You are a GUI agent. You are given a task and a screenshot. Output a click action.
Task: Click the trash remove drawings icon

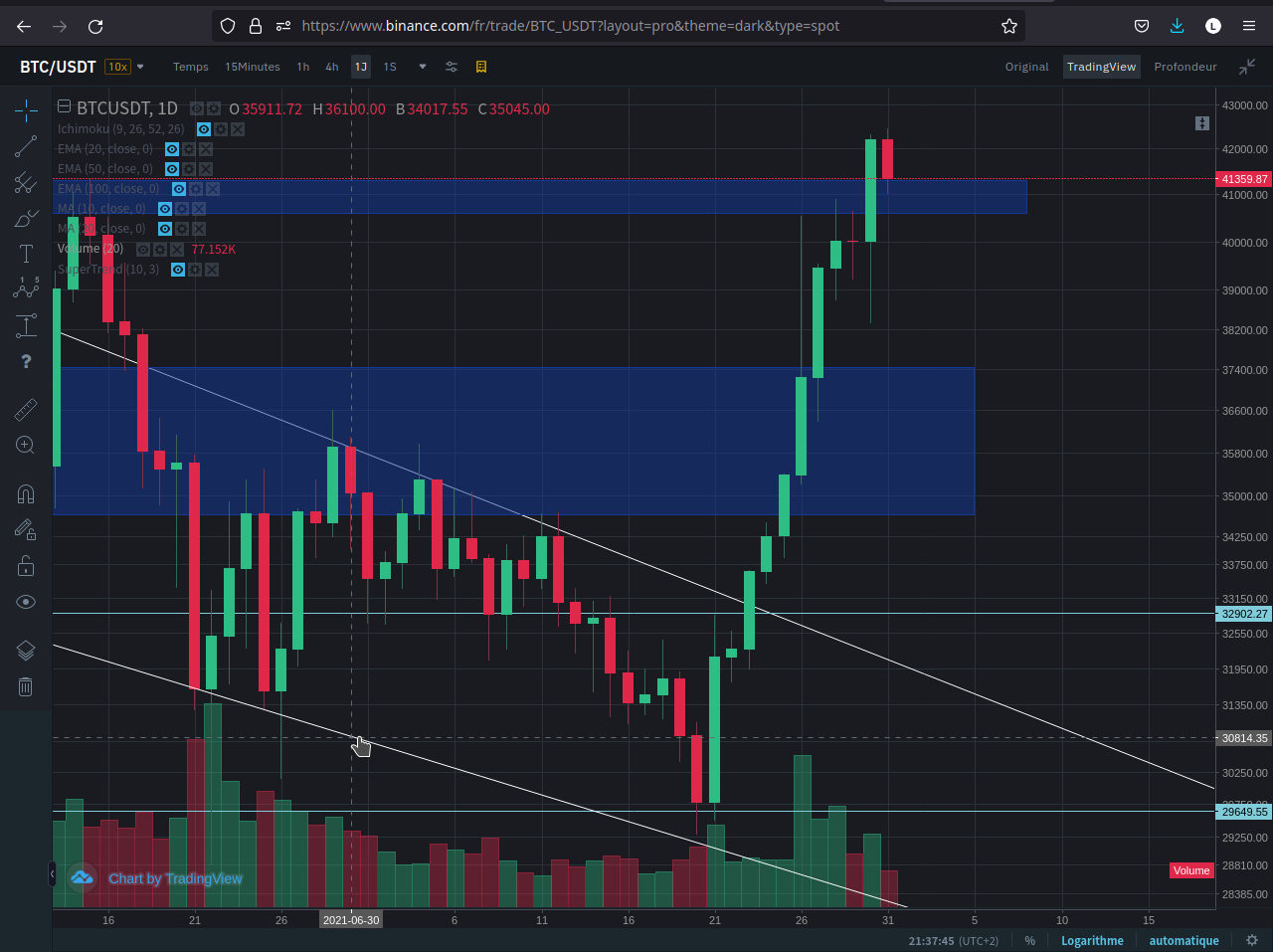pos(26,686)
